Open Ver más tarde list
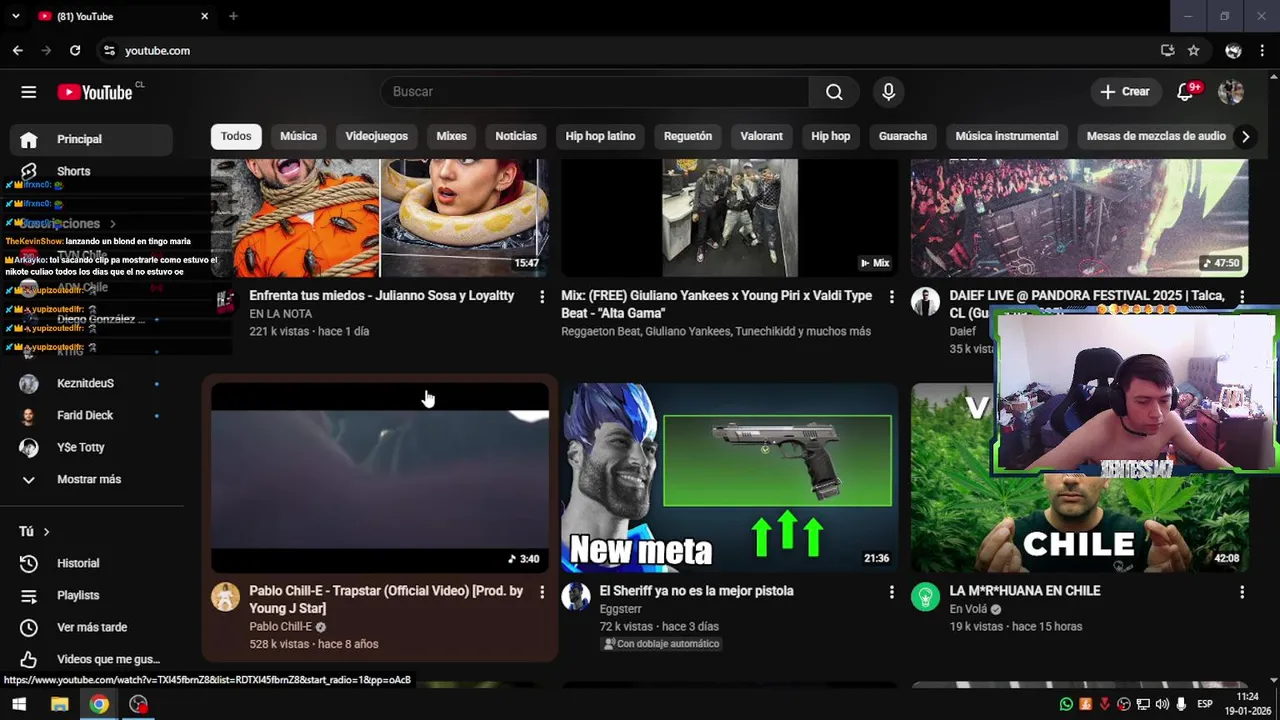The height and width of the screenshot is (720, 1280). click(x=91, y=627)
